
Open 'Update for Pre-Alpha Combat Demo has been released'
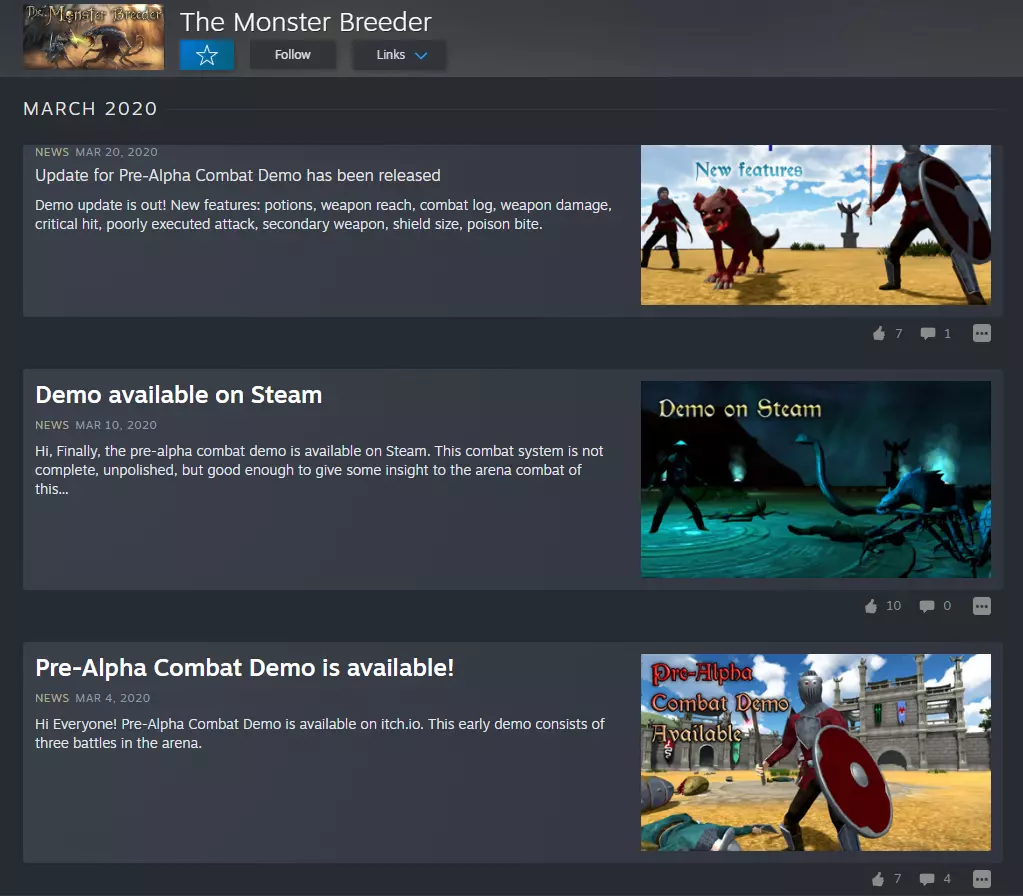237,176
